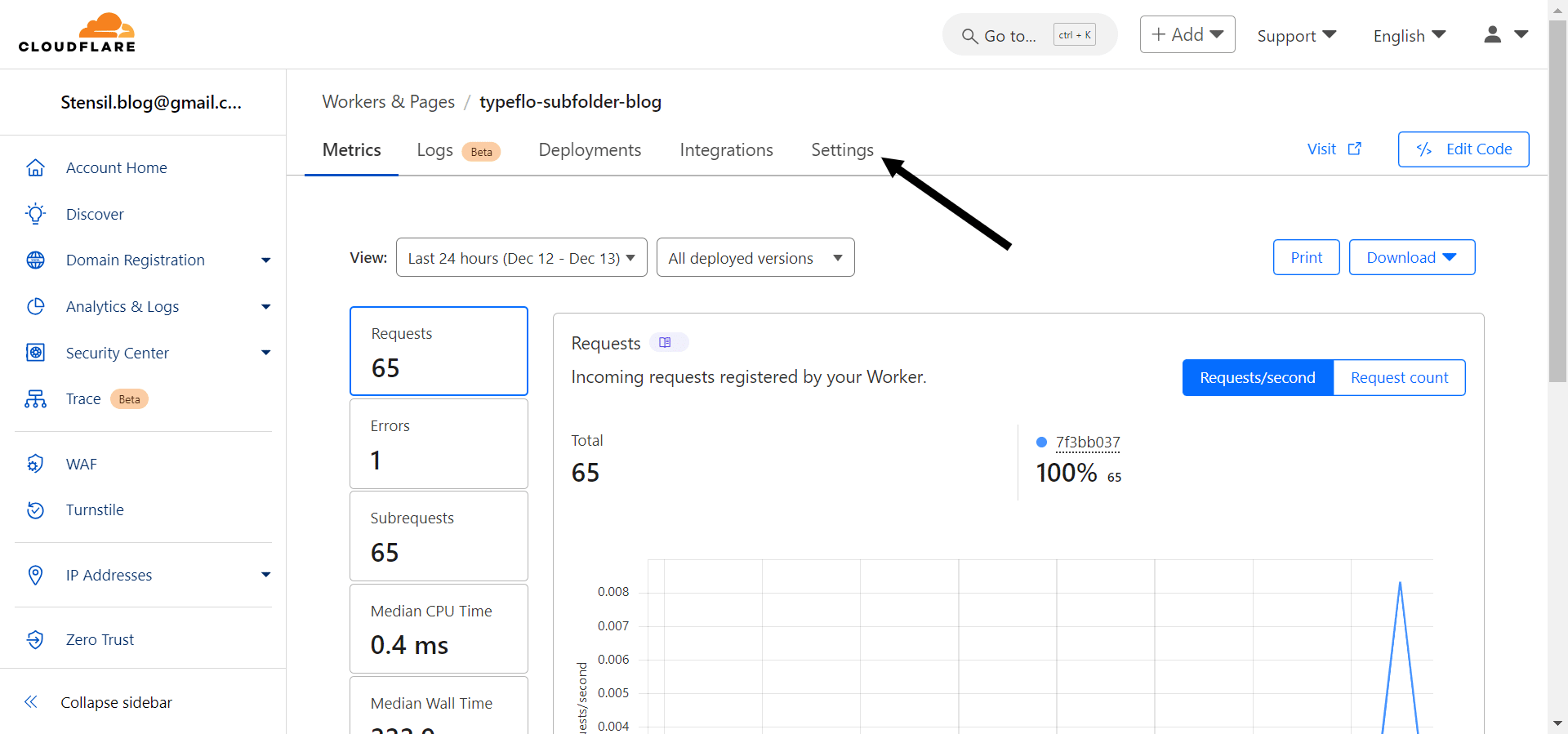Click the scrollbar down arrow
1568x734 pixels.
(1557, 723)
